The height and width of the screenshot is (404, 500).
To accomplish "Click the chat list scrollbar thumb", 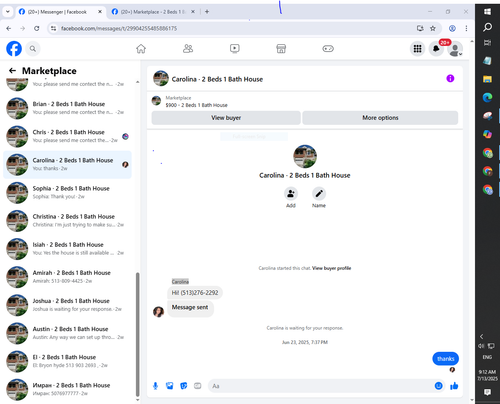I will pyautogui.click(x=137, y=334).
